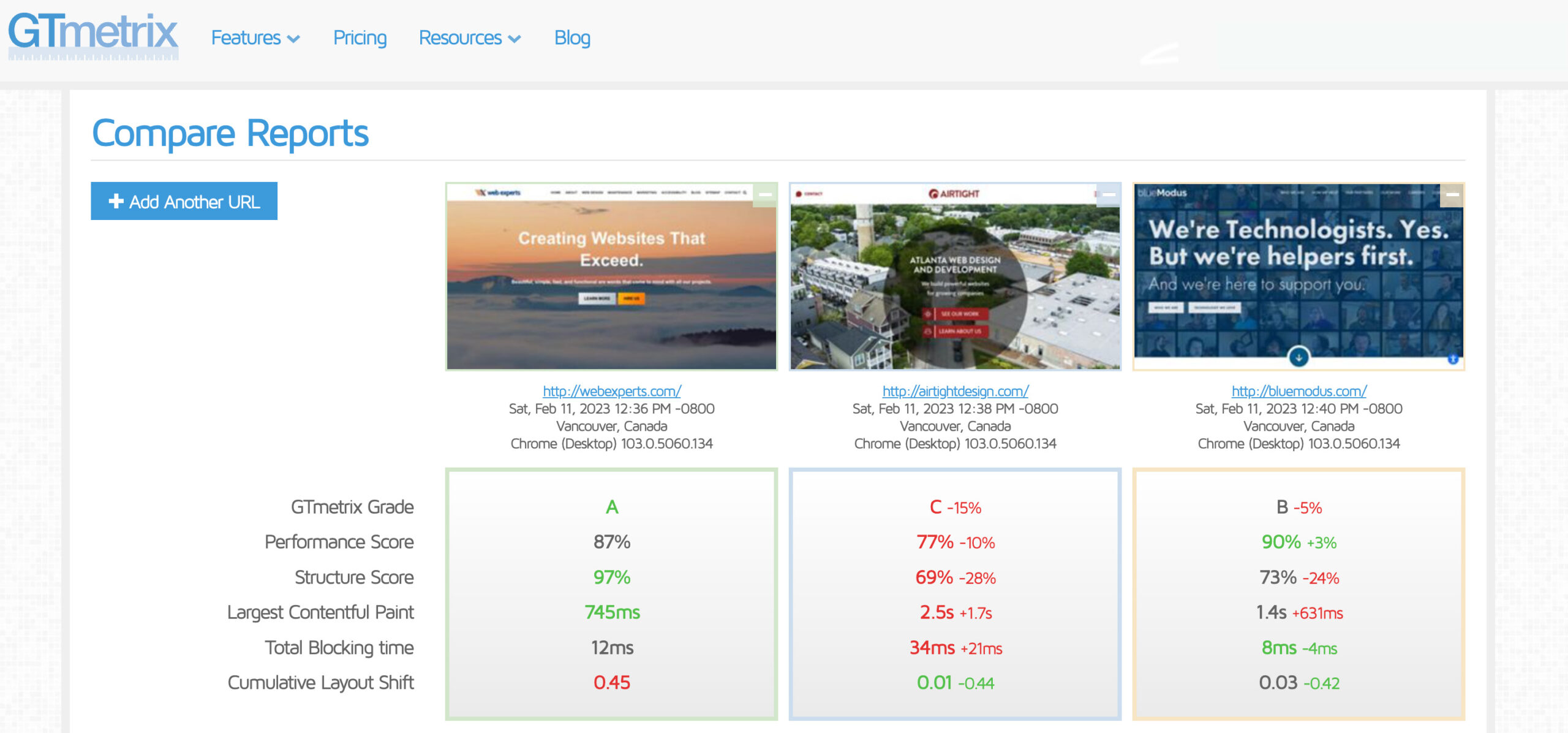This screenshot has width=1568, height=733.
Task: Click the Airtight logo in the second thumbnail
Action: tap(954, 194)
